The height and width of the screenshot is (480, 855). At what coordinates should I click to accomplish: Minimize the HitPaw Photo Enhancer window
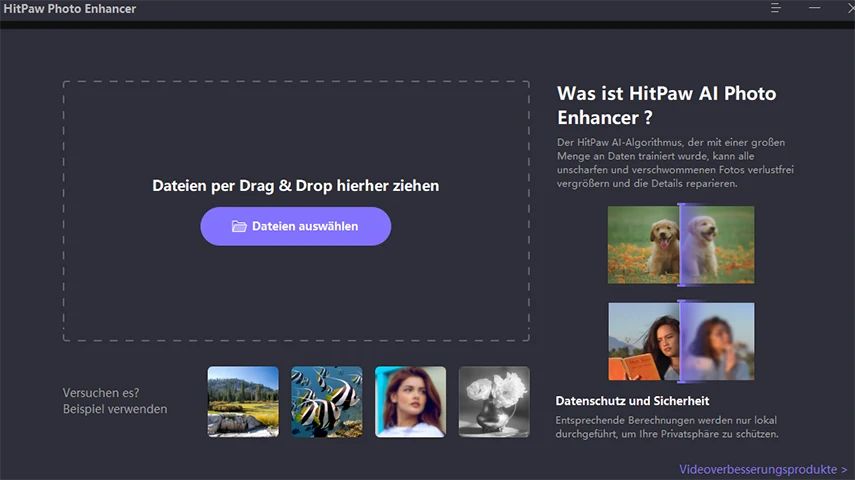click(x=815, y=8)
